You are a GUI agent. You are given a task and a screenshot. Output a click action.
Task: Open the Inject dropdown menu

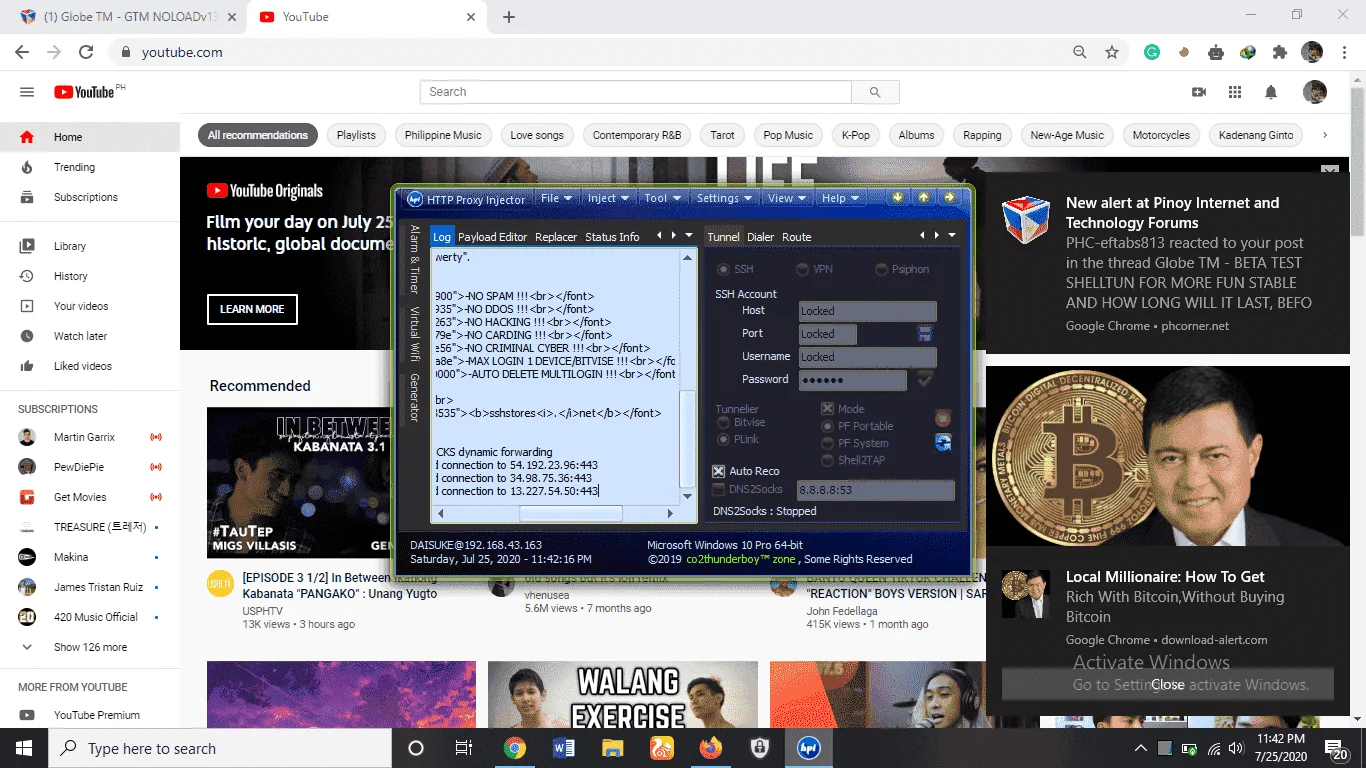(608, 198)
